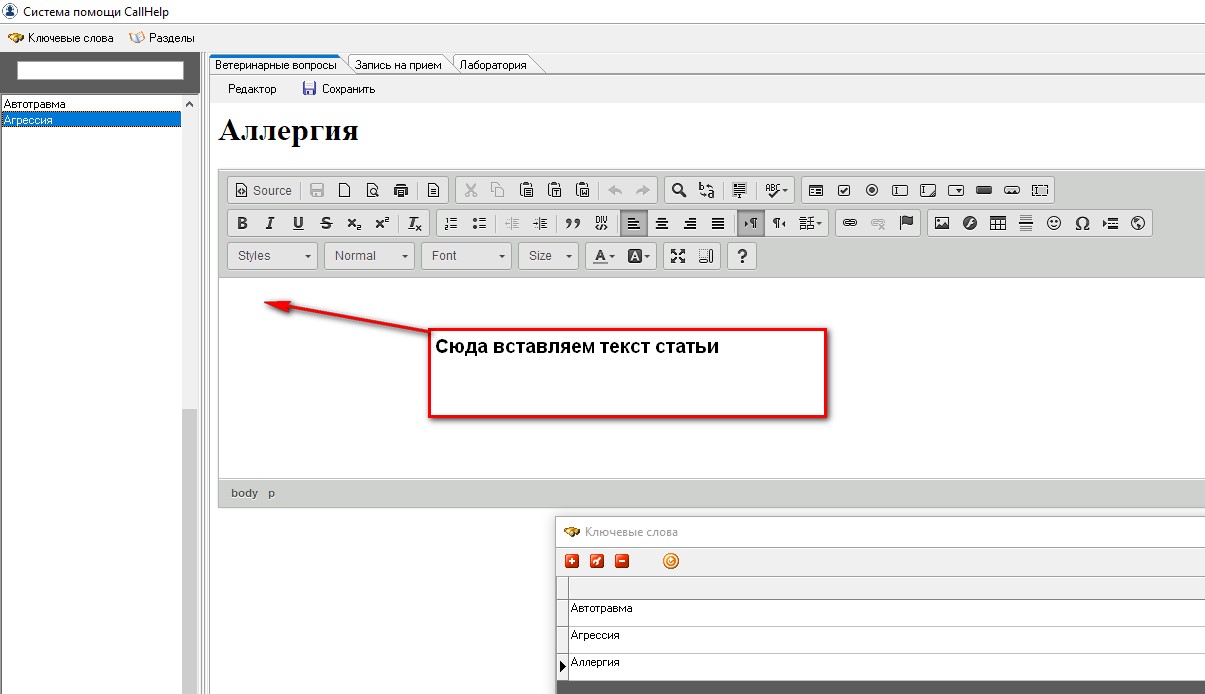1205x694 pixels.
Task: Click the Insert Image icon
Action: (941, 223)
